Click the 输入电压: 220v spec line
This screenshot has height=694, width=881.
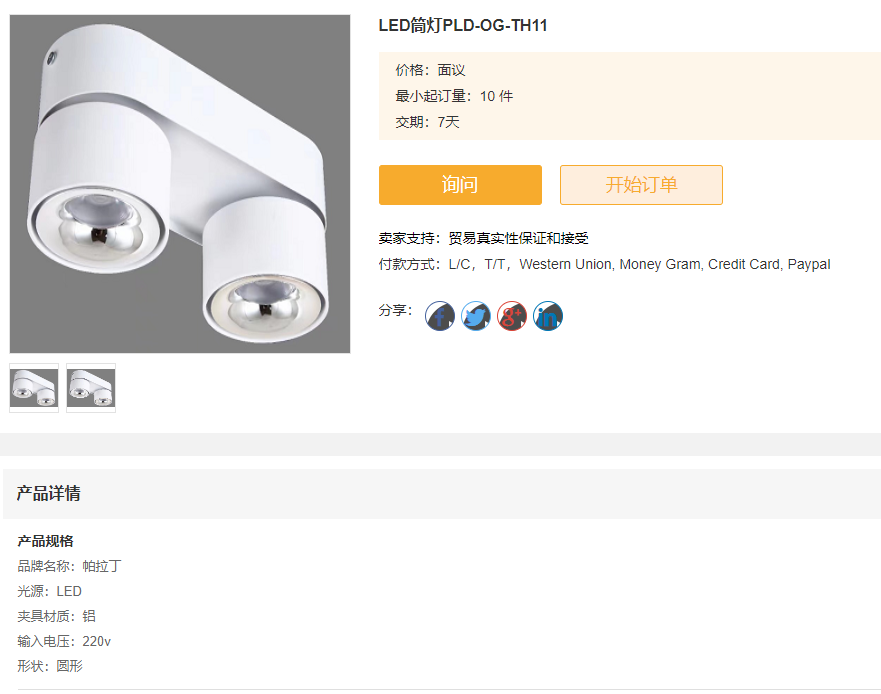click(x=64, y=641)
